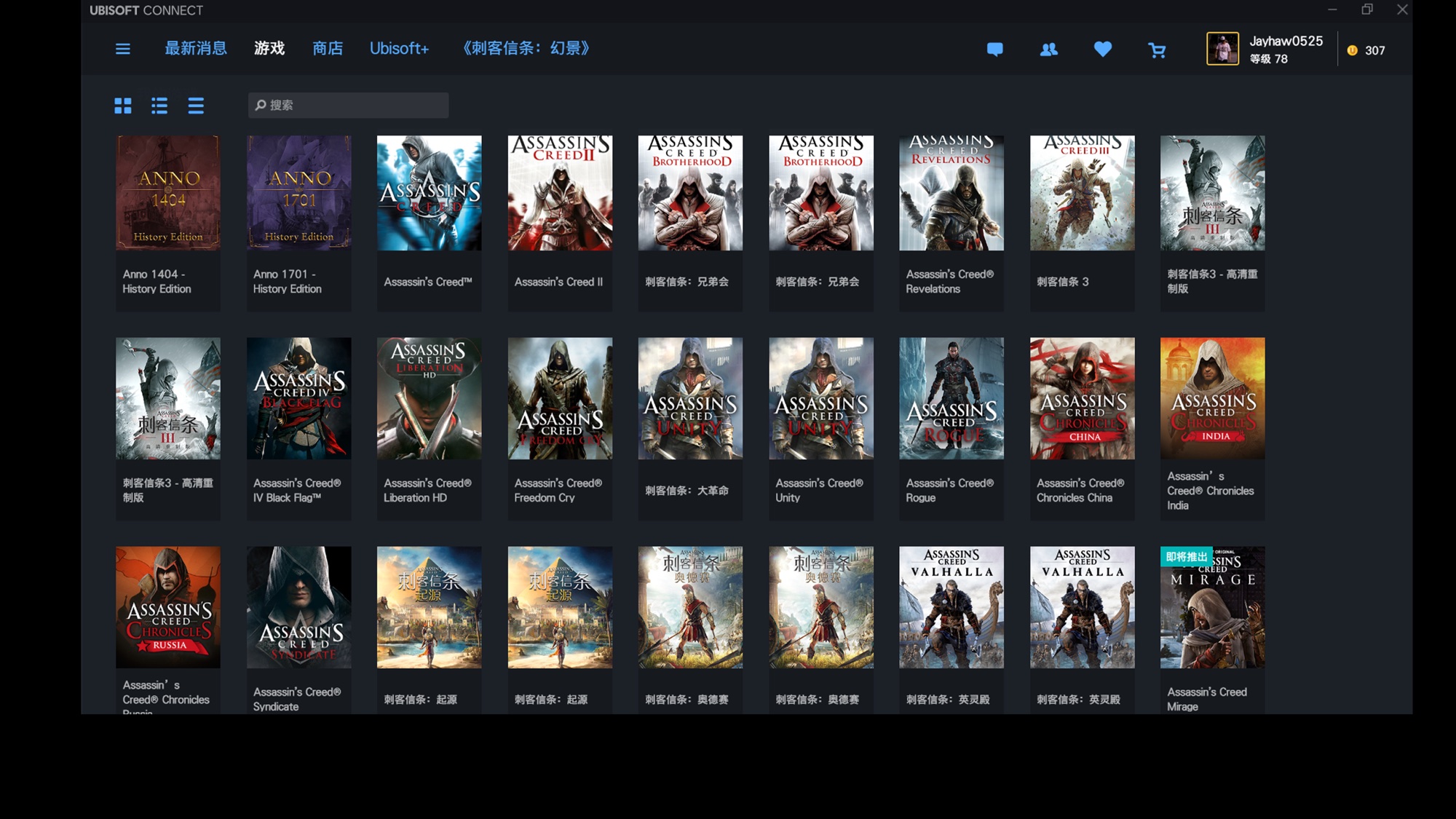
Task: Open Assassin's Creed Liberation HD tile
Action: click(x=430, y=429)
